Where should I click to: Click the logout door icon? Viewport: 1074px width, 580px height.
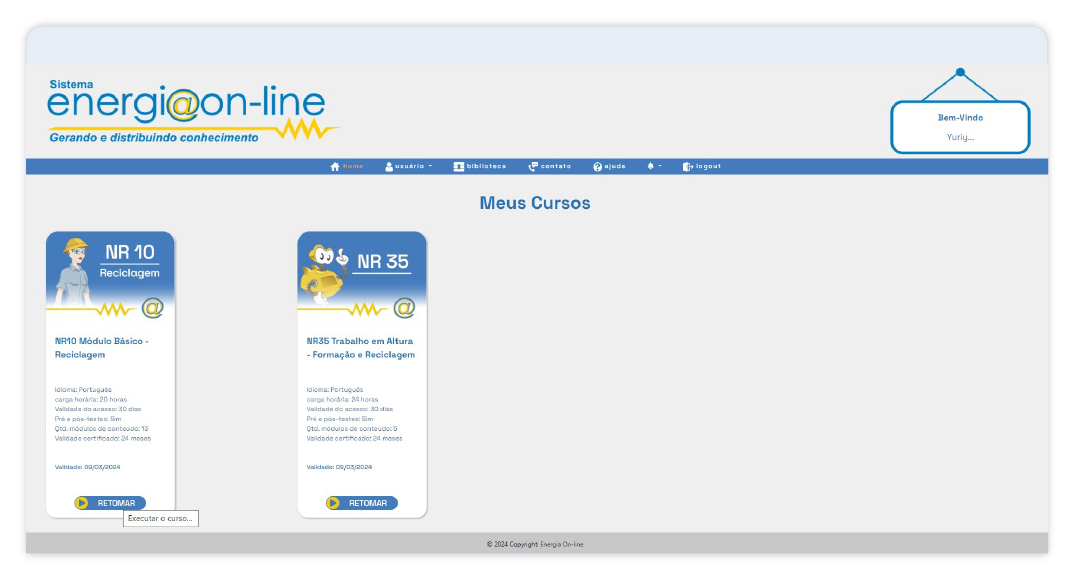[688, 167]
